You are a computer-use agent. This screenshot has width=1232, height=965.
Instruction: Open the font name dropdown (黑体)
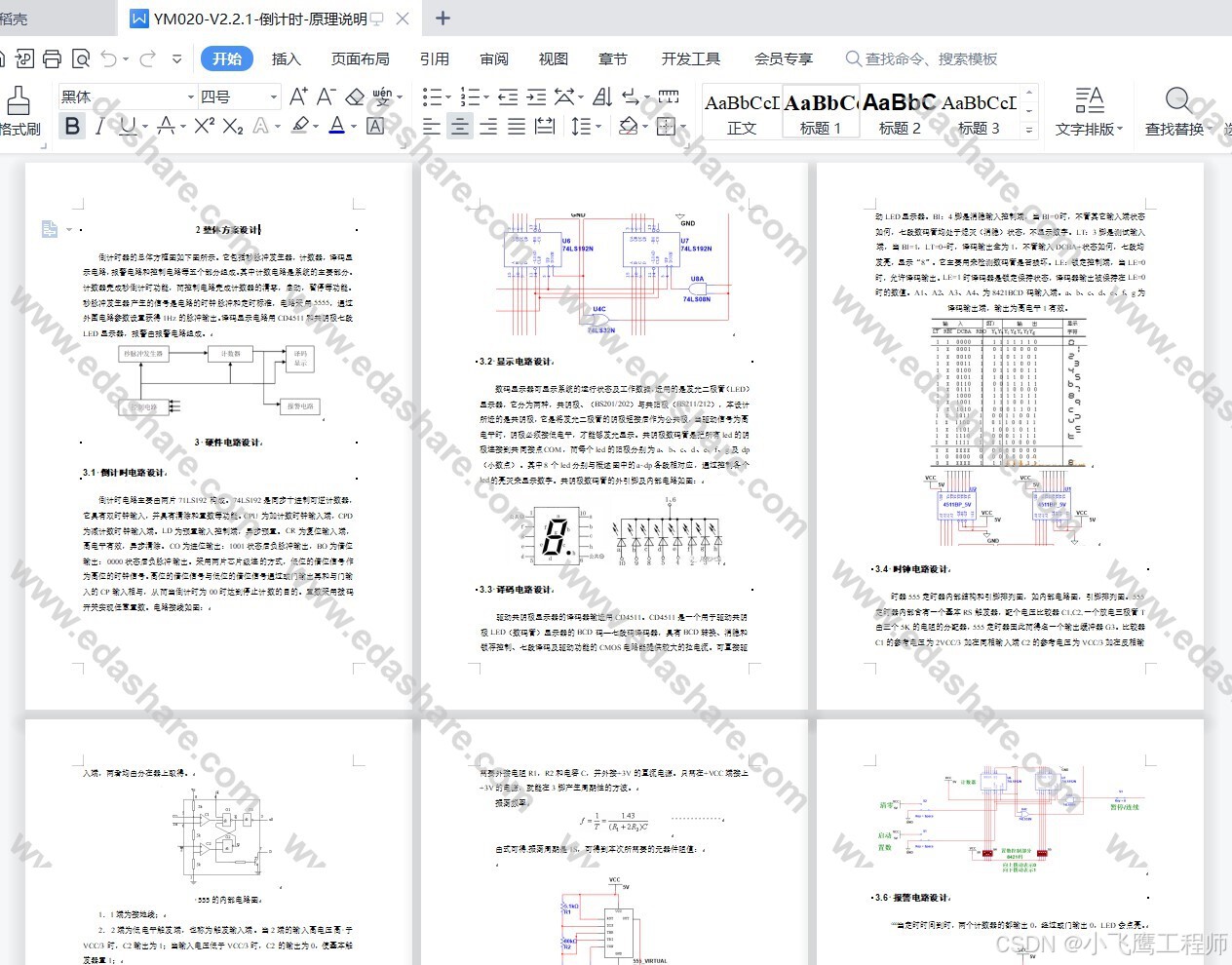tap(191, 96)
